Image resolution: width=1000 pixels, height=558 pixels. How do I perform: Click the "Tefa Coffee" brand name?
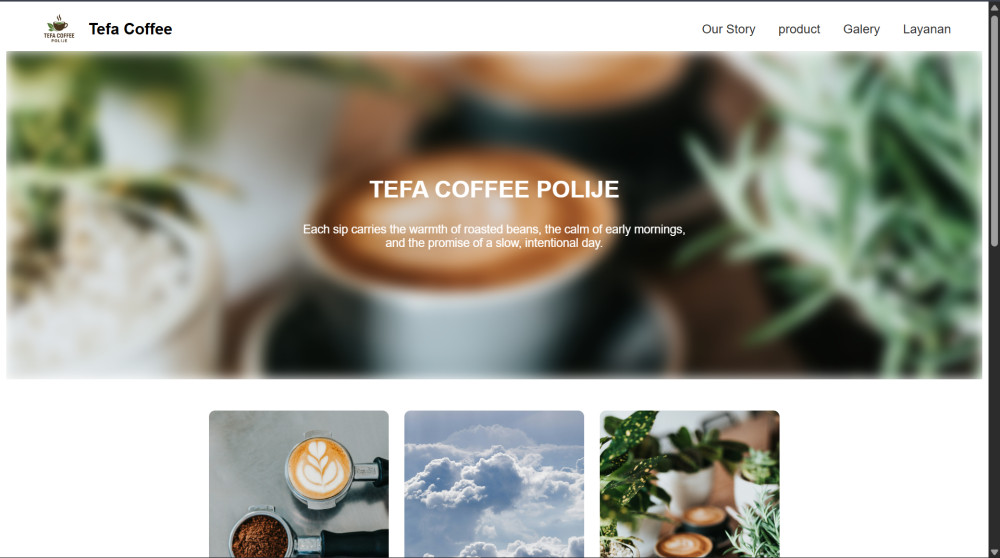(130, 29)
